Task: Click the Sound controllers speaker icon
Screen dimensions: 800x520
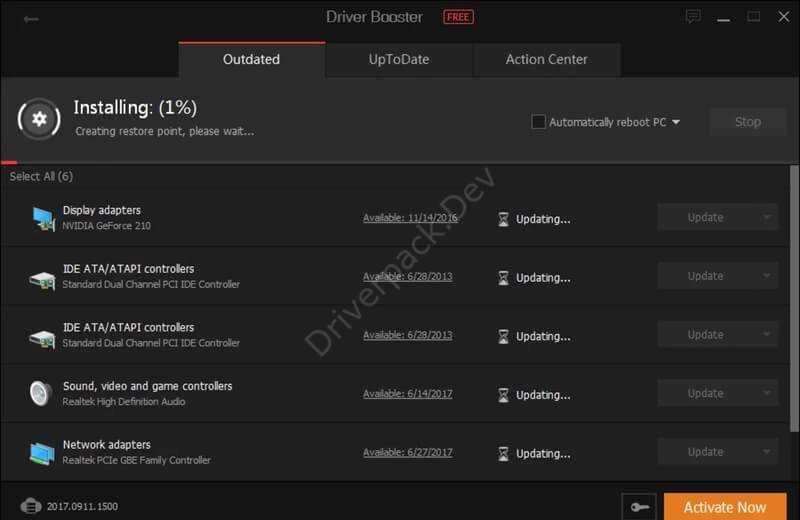Action: point(41,393)
